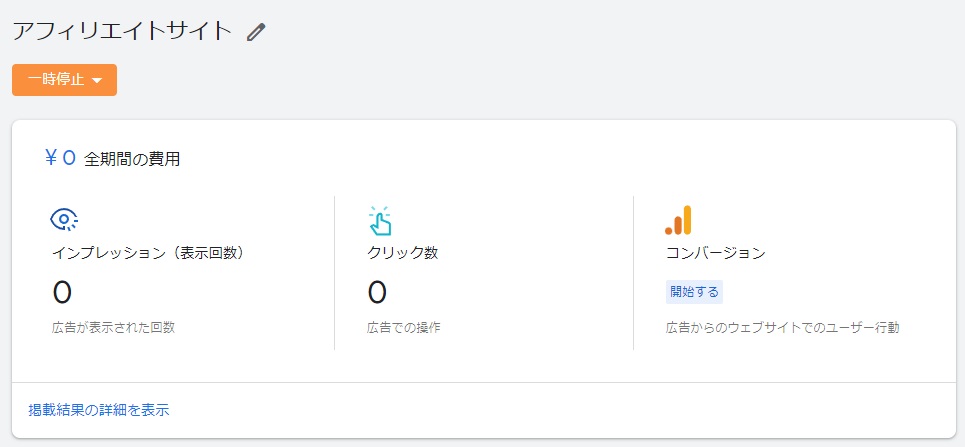Open the 一時停止 status dropdown
965x447 pixels.
(x=65, y=80)
